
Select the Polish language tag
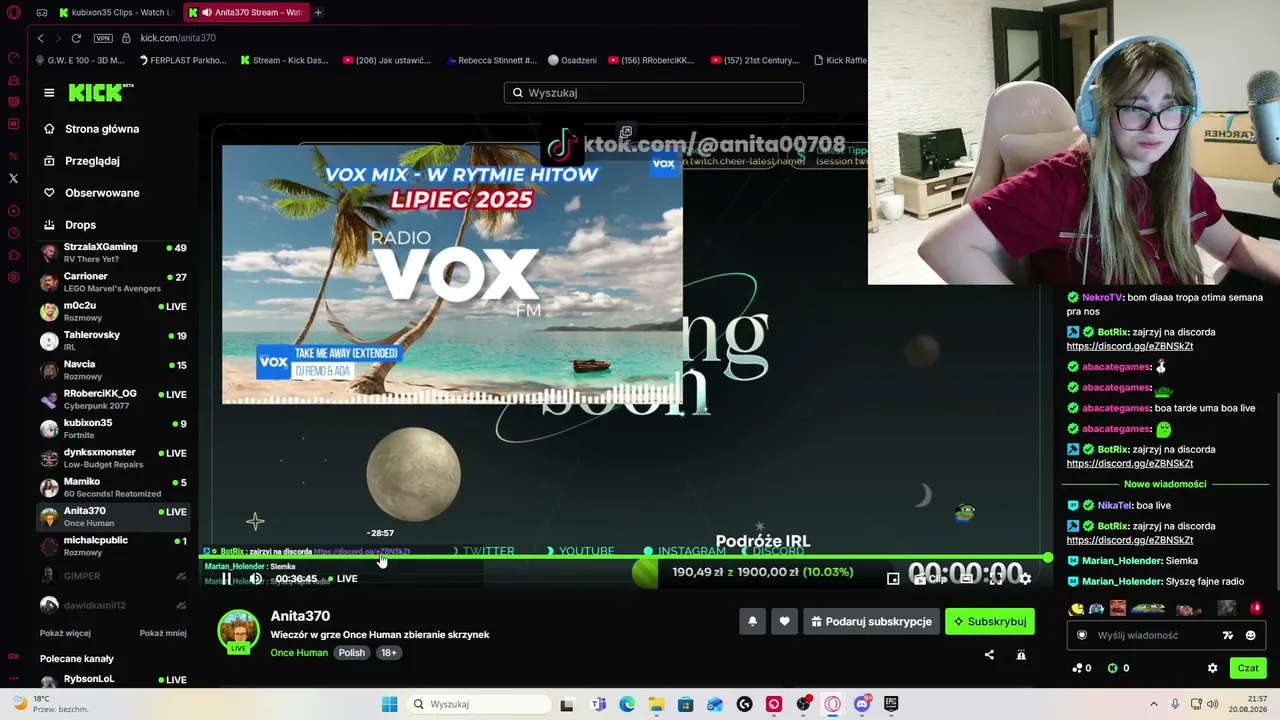tap(352, 653)
